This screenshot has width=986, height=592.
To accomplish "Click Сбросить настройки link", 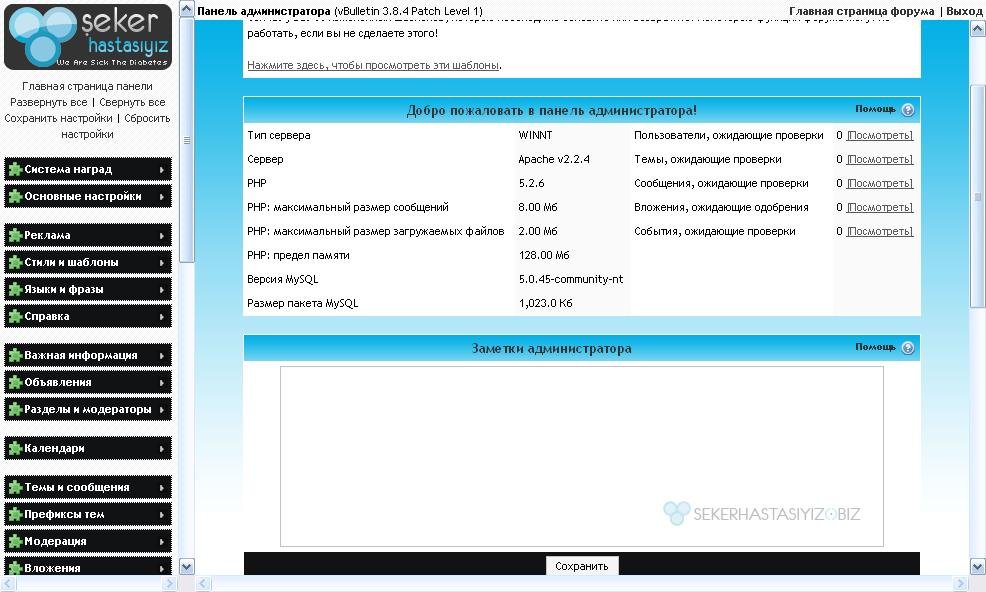I will [x=116, y=126].
